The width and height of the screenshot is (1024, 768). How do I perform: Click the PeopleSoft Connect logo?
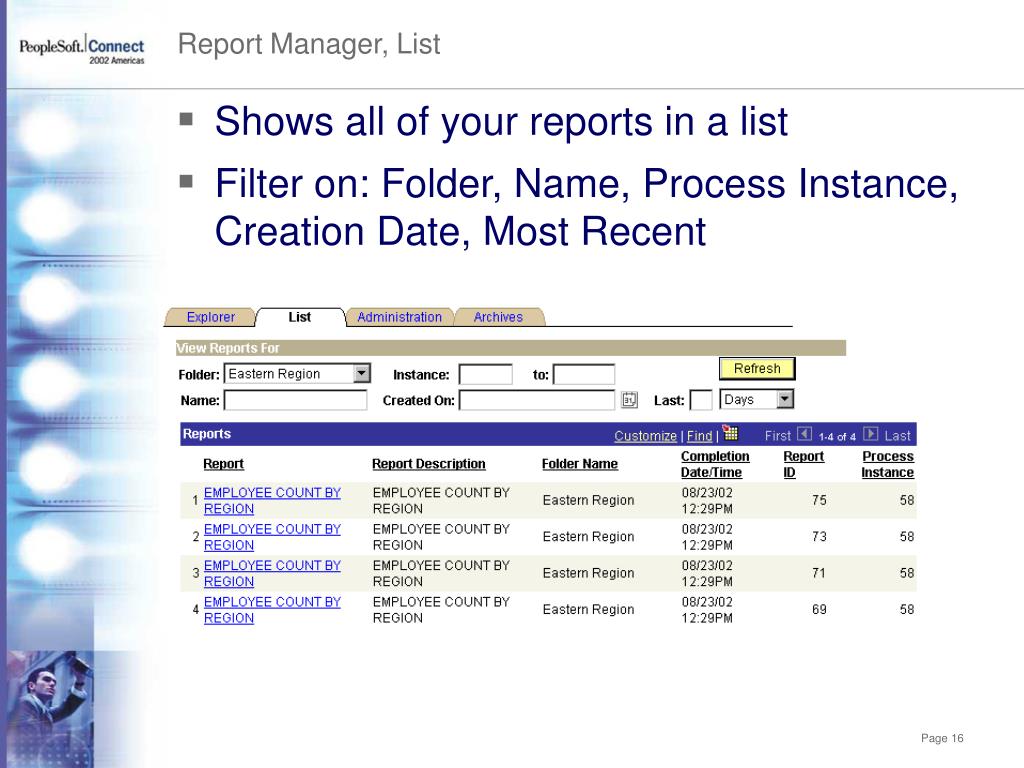(82, 50)
